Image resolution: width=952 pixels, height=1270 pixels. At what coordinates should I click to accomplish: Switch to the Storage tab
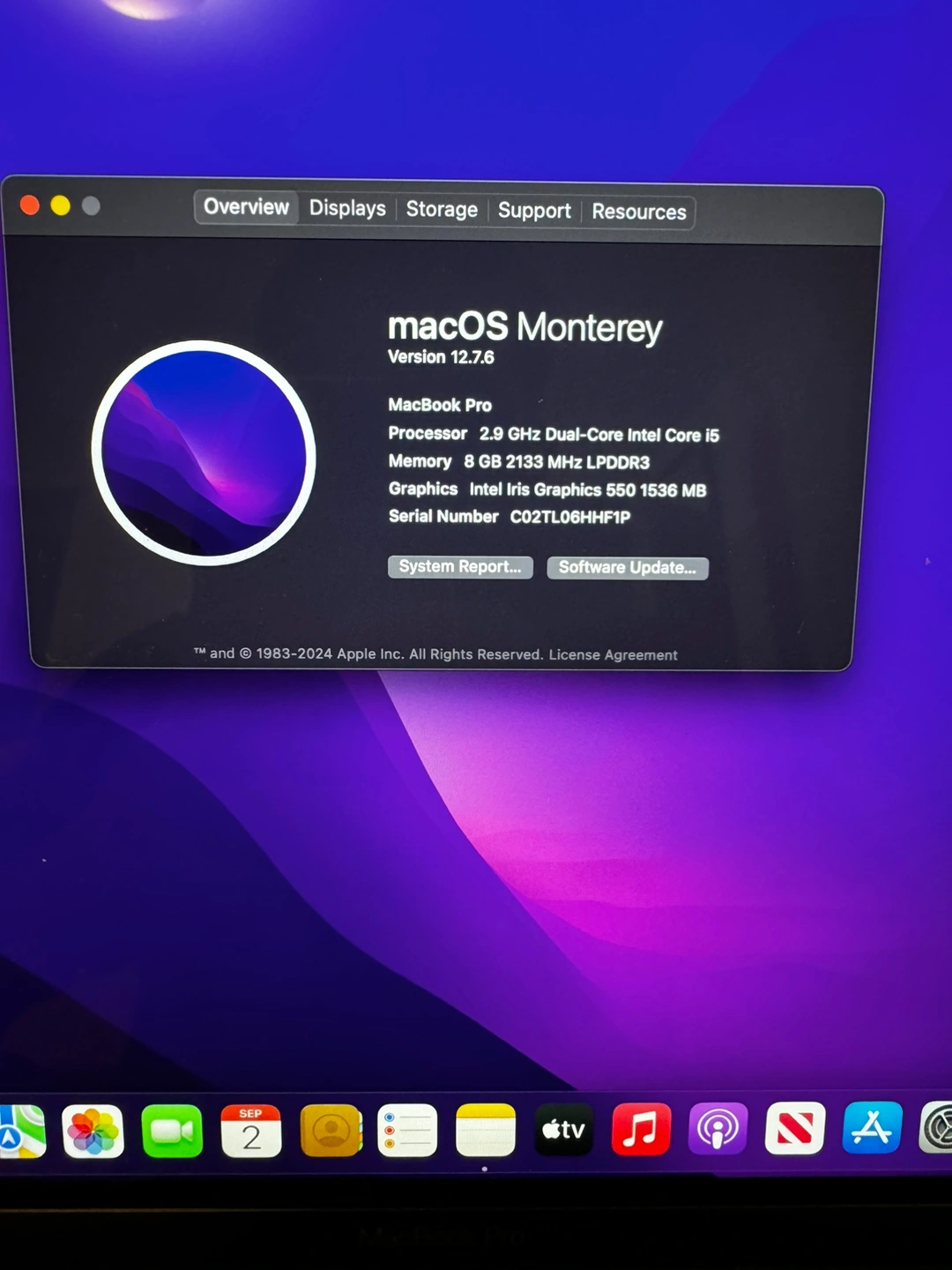click(442, 209)
